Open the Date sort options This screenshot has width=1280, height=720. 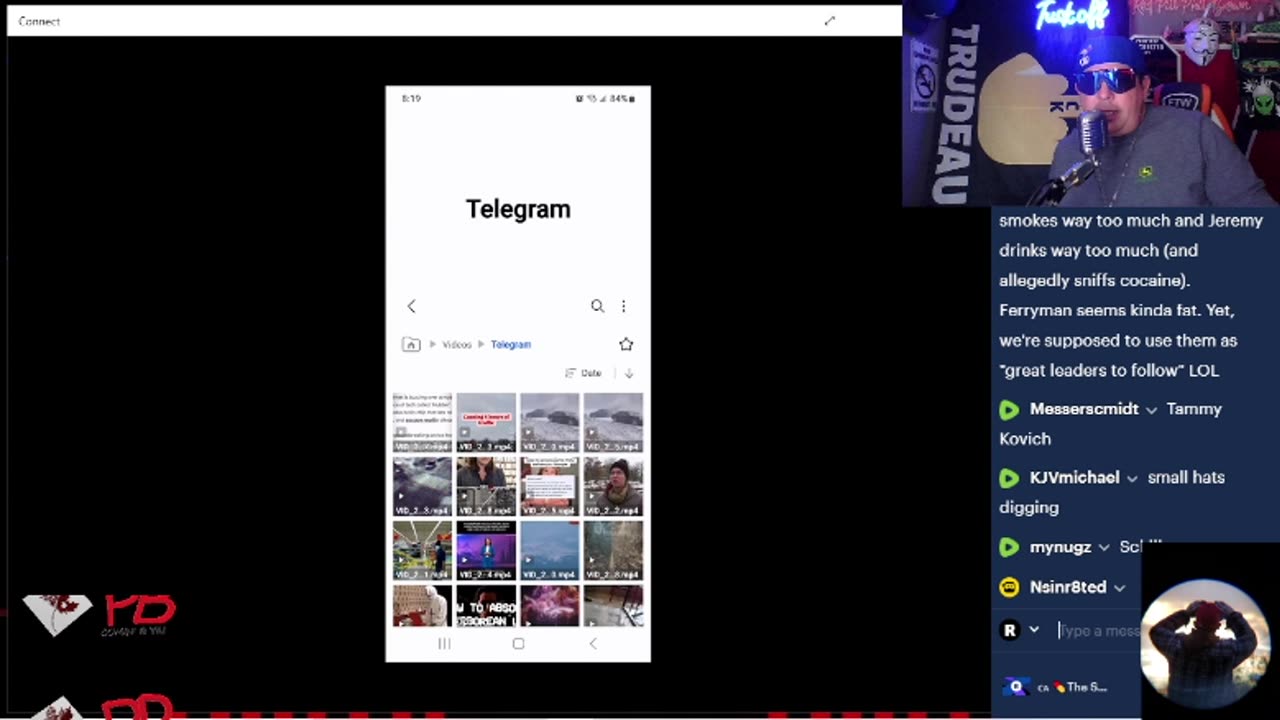coord(583,373)
